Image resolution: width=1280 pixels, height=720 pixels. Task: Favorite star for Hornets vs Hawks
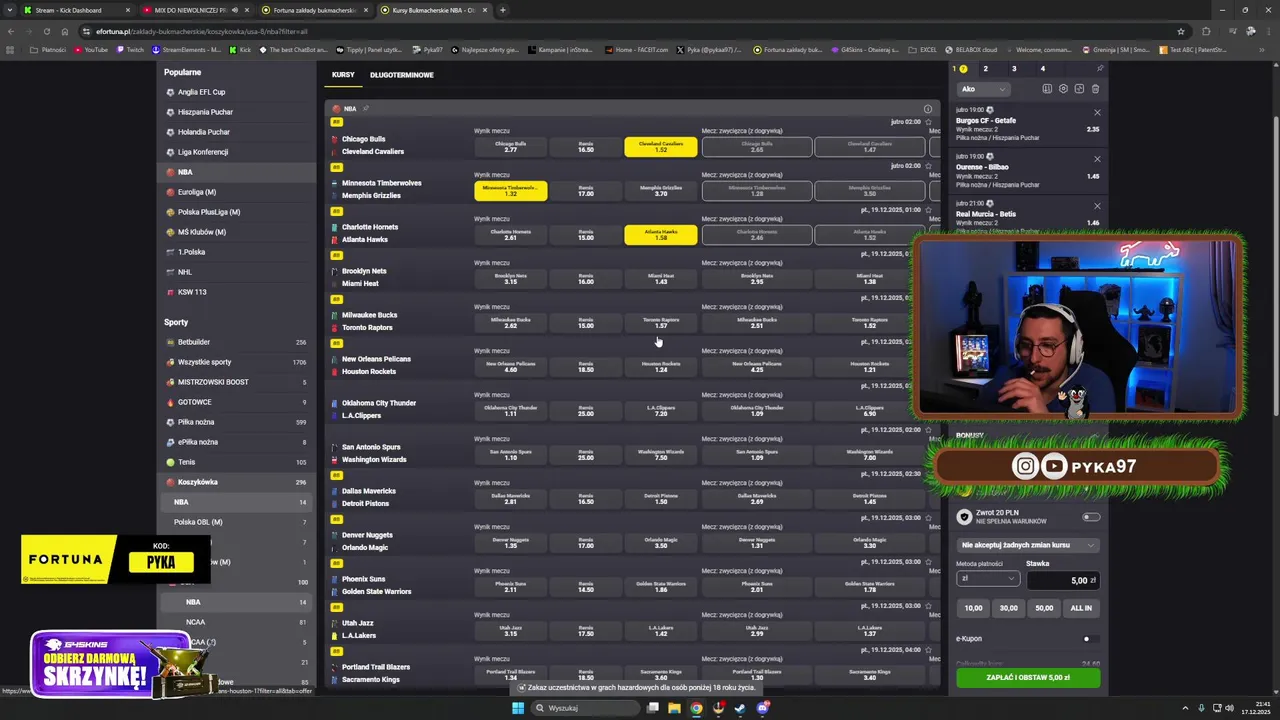928,210
